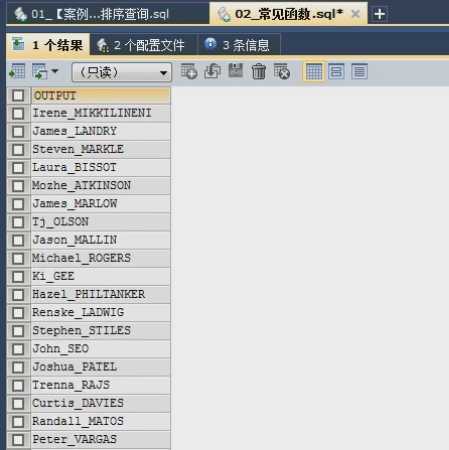The height and width of the screenshot is (450, 449).
Task: Select the cell Tj_OLSON
Action: 101,222
